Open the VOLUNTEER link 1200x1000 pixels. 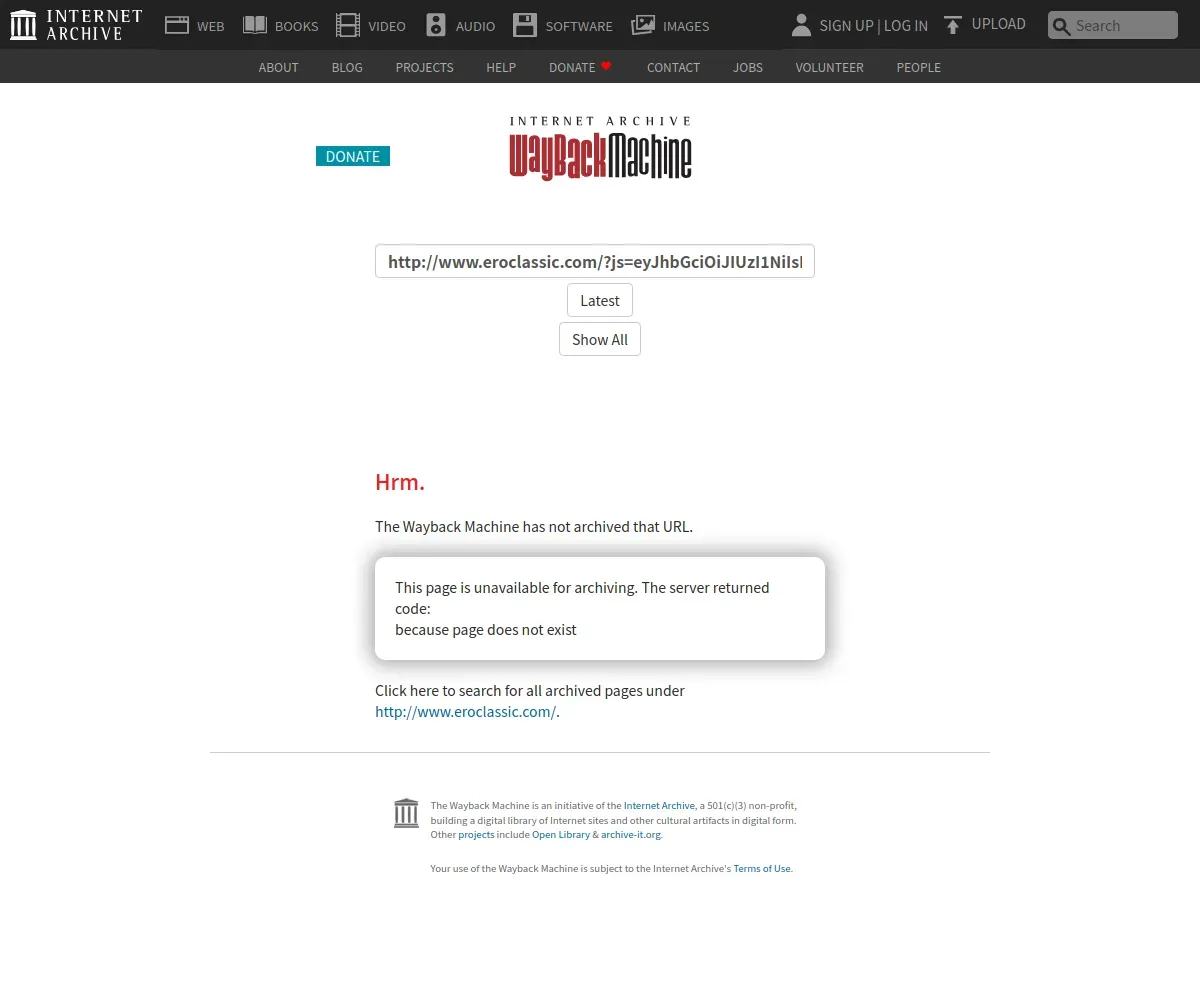830,67
